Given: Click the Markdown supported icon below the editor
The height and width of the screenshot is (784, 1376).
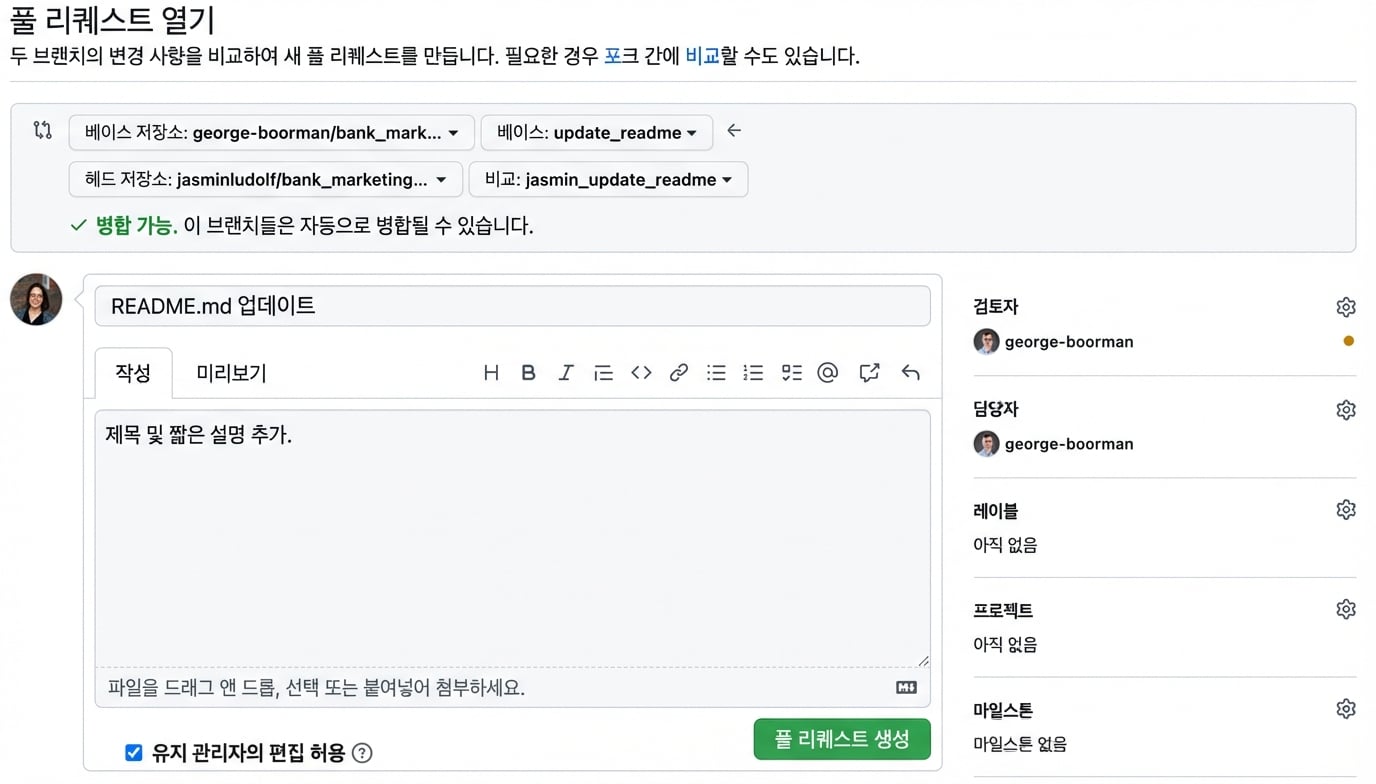Looking at the screenshot, I should coord(906,687).
